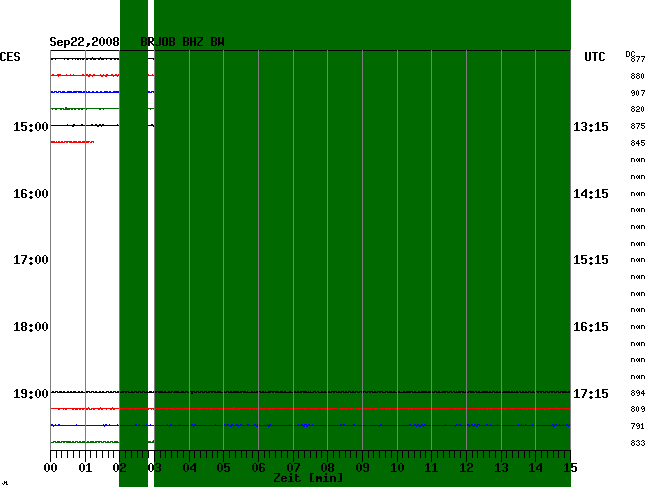Pick the DC value 833
The height and width of the screenshot is (494, 650).
(x=638, y=443)
